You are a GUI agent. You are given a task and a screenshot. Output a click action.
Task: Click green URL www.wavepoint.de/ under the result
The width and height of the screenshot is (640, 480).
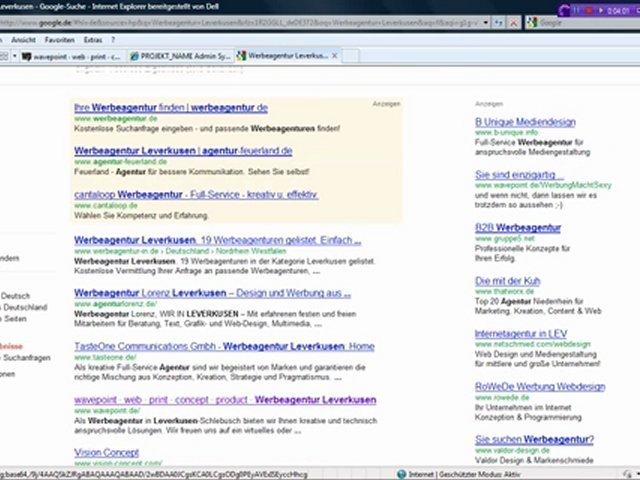107,411
